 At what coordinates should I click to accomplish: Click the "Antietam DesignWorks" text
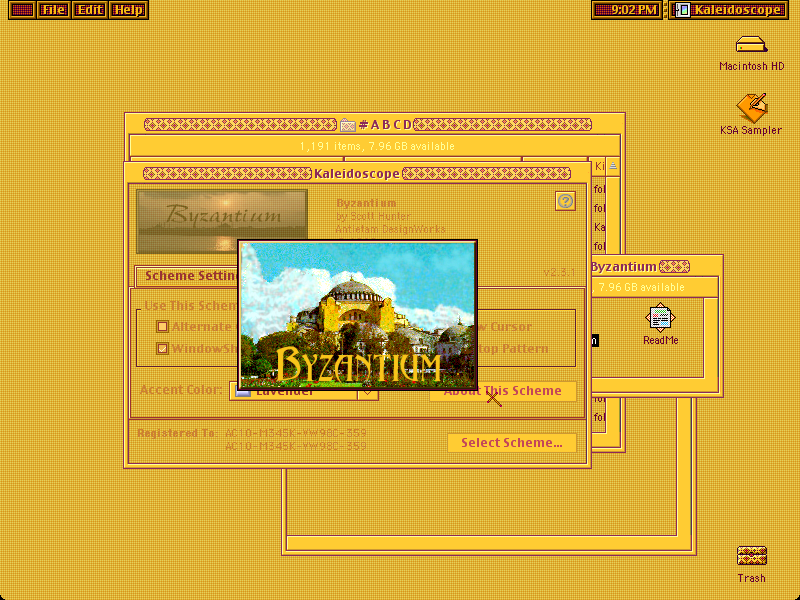tap(390, 229)
